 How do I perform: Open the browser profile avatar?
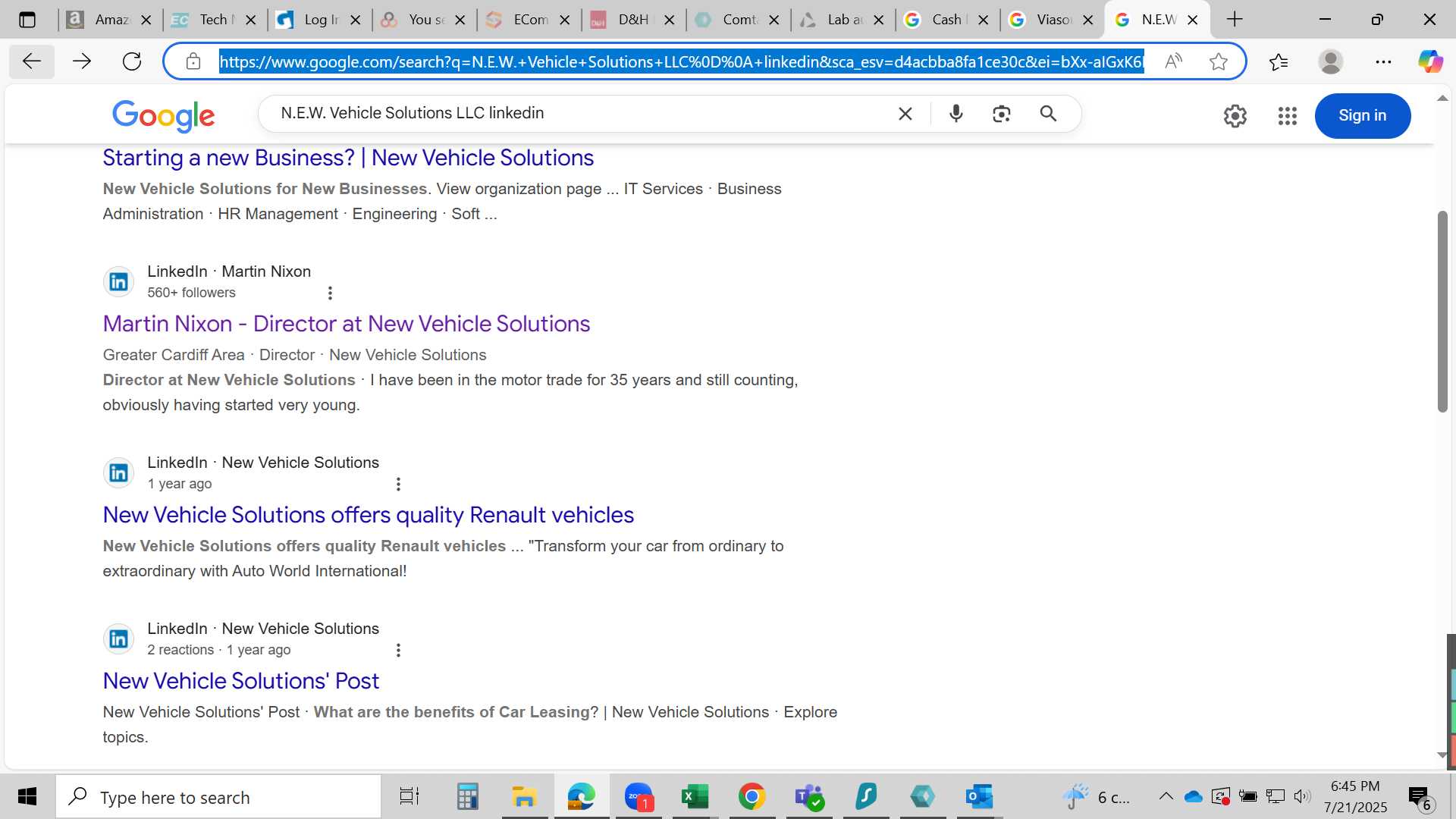tap(1331, 61)
